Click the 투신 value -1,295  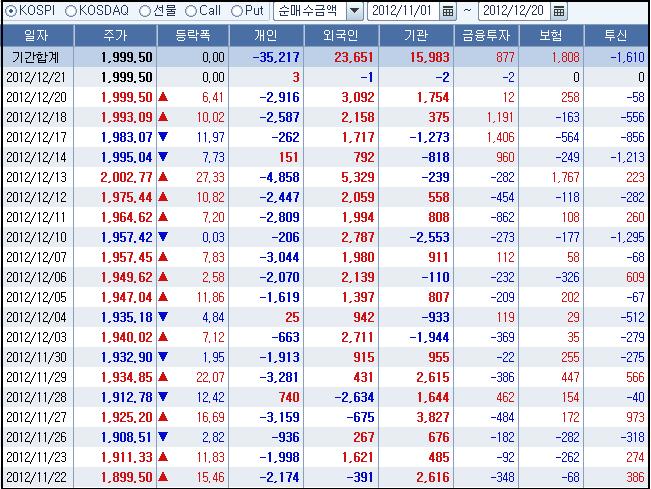[627, 237]
